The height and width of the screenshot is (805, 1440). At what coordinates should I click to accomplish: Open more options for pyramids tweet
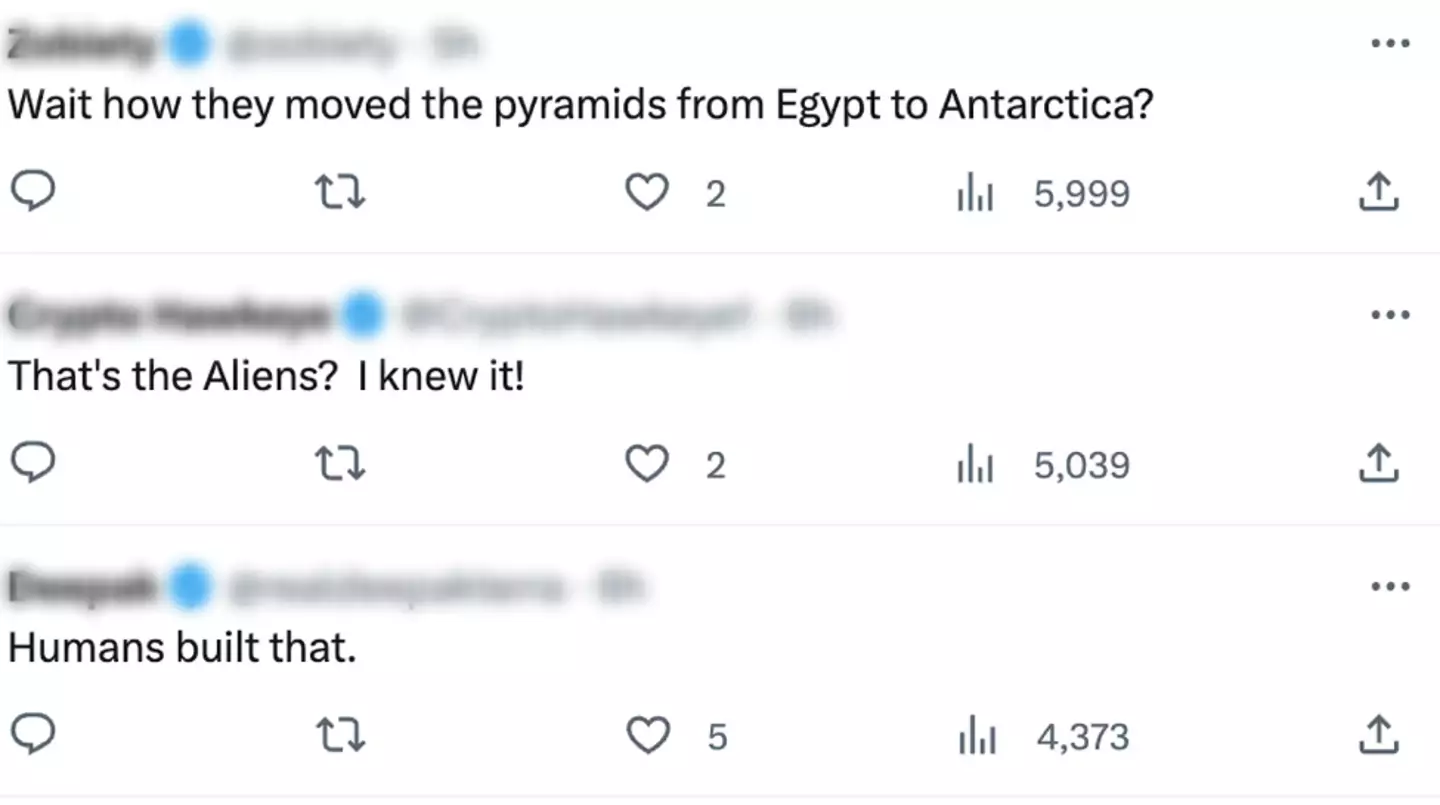[x=1390, y=43]
